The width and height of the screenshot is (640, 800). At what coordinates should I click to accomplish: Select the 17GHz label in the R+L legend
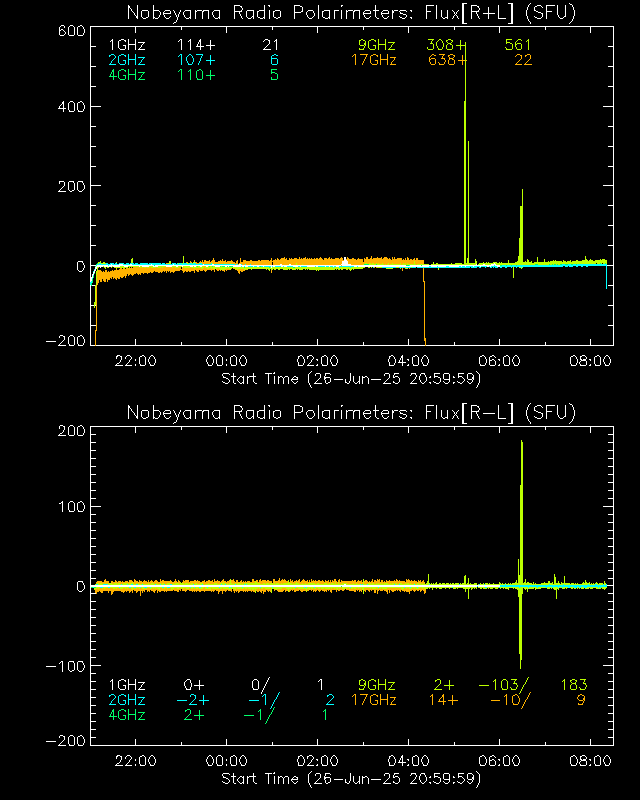point(374,60)
